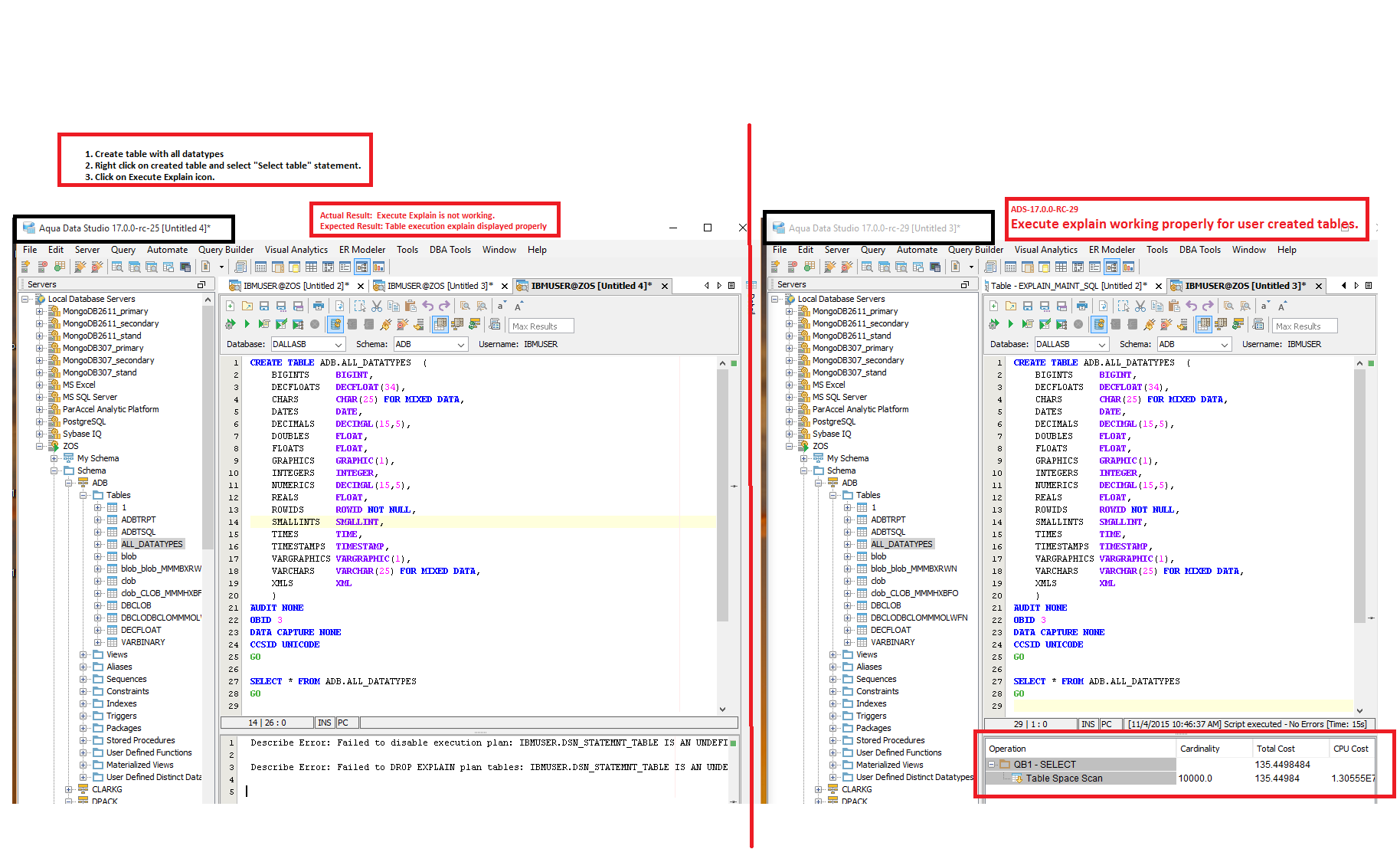Connect to server using the plug icon

point(384,324)
